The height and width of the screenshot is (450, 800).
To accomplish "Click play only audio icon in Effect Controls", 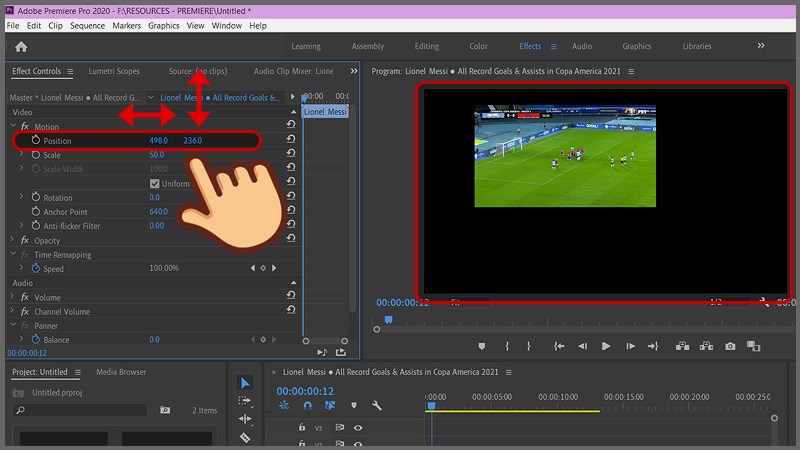I will [x=322, y=352].
